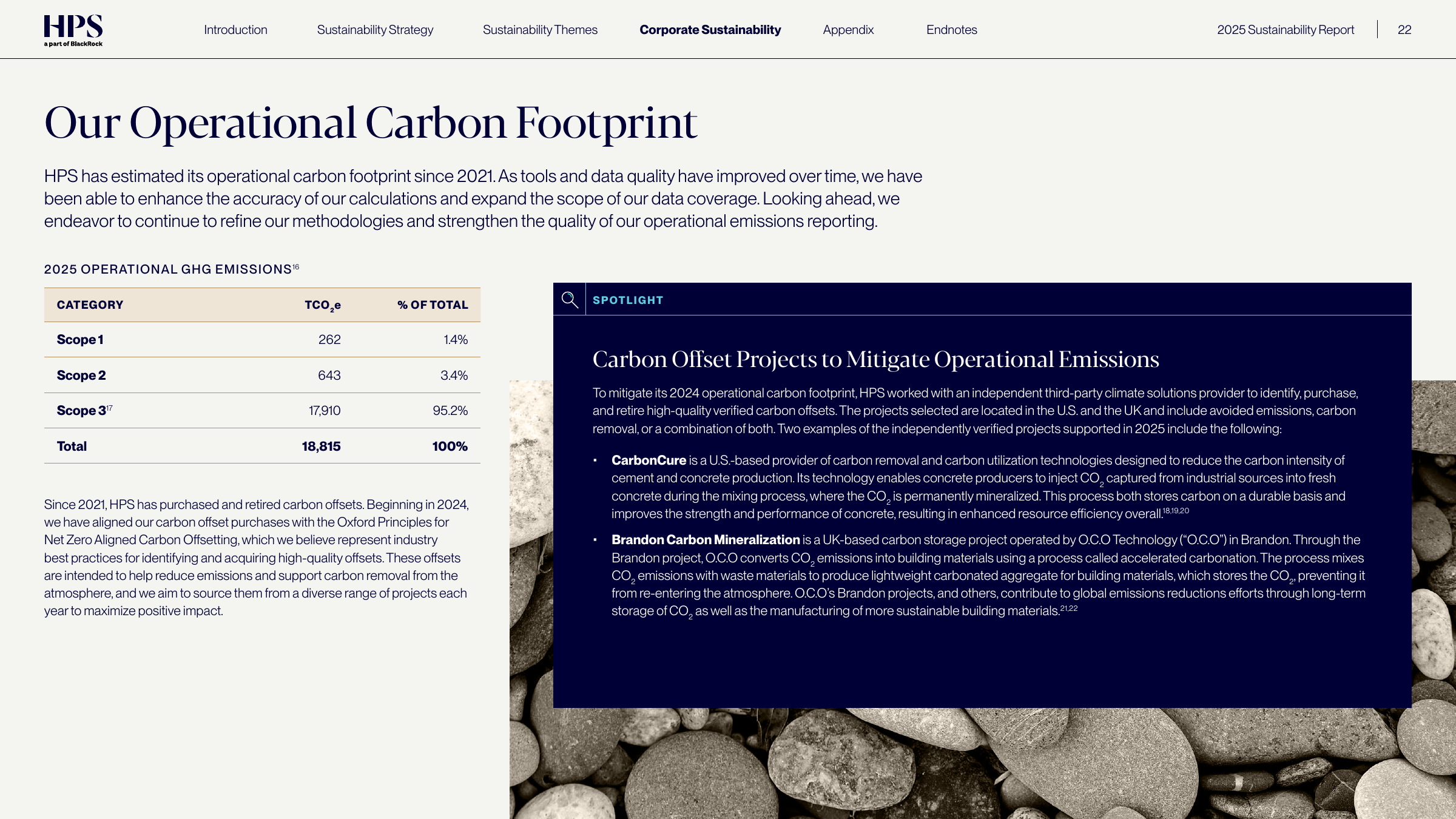This screenshot has height=819, width=1456.
Task: Select the Scope 2 row label
Action: click(x=81, y=376)
